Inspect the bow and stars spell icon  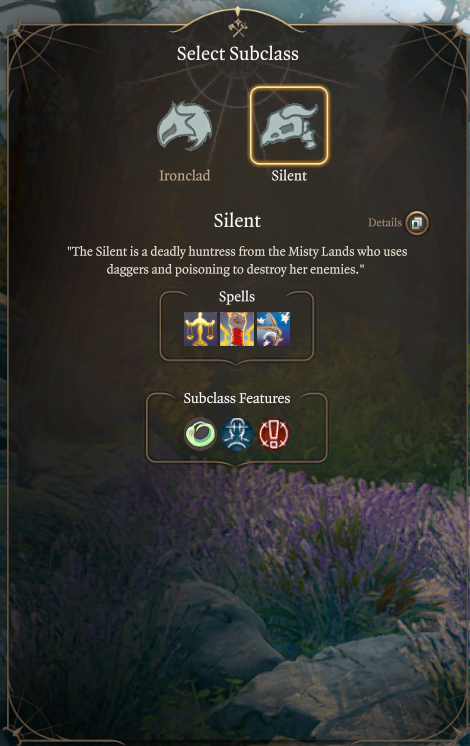click(x=273, y=329)
